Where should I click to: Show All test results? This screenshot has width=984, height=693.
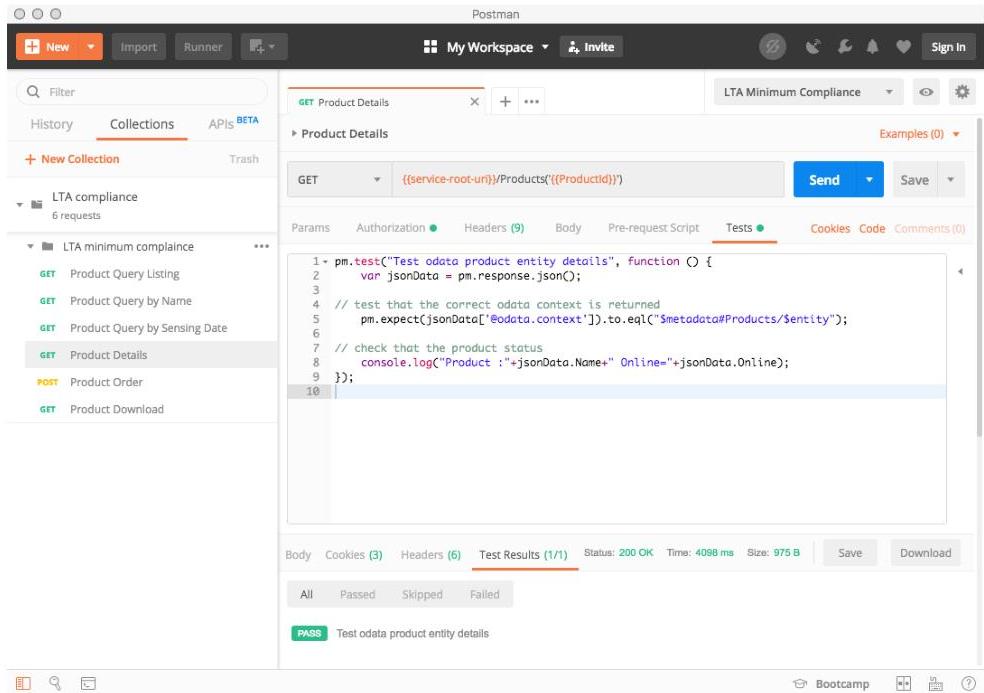pyautogui.click(x=306, y=594)
